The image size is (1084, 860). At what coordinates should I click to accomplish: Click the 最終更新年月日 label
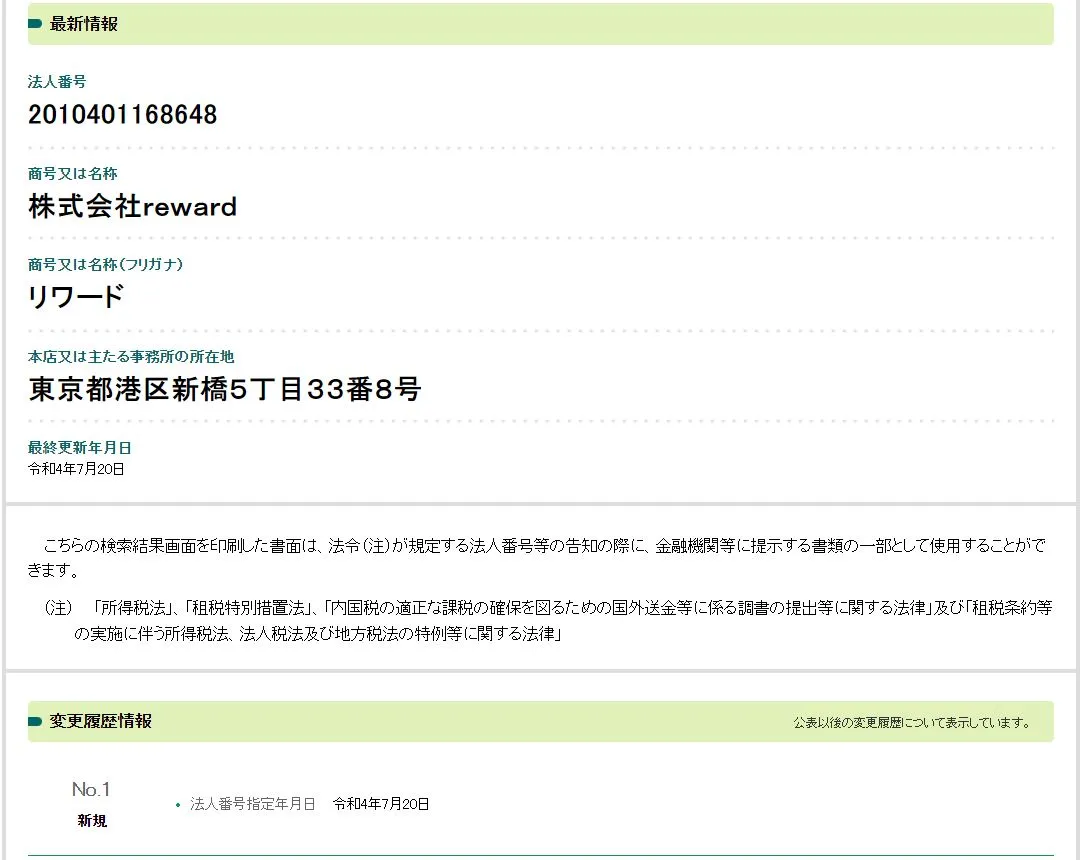(79, 448)
